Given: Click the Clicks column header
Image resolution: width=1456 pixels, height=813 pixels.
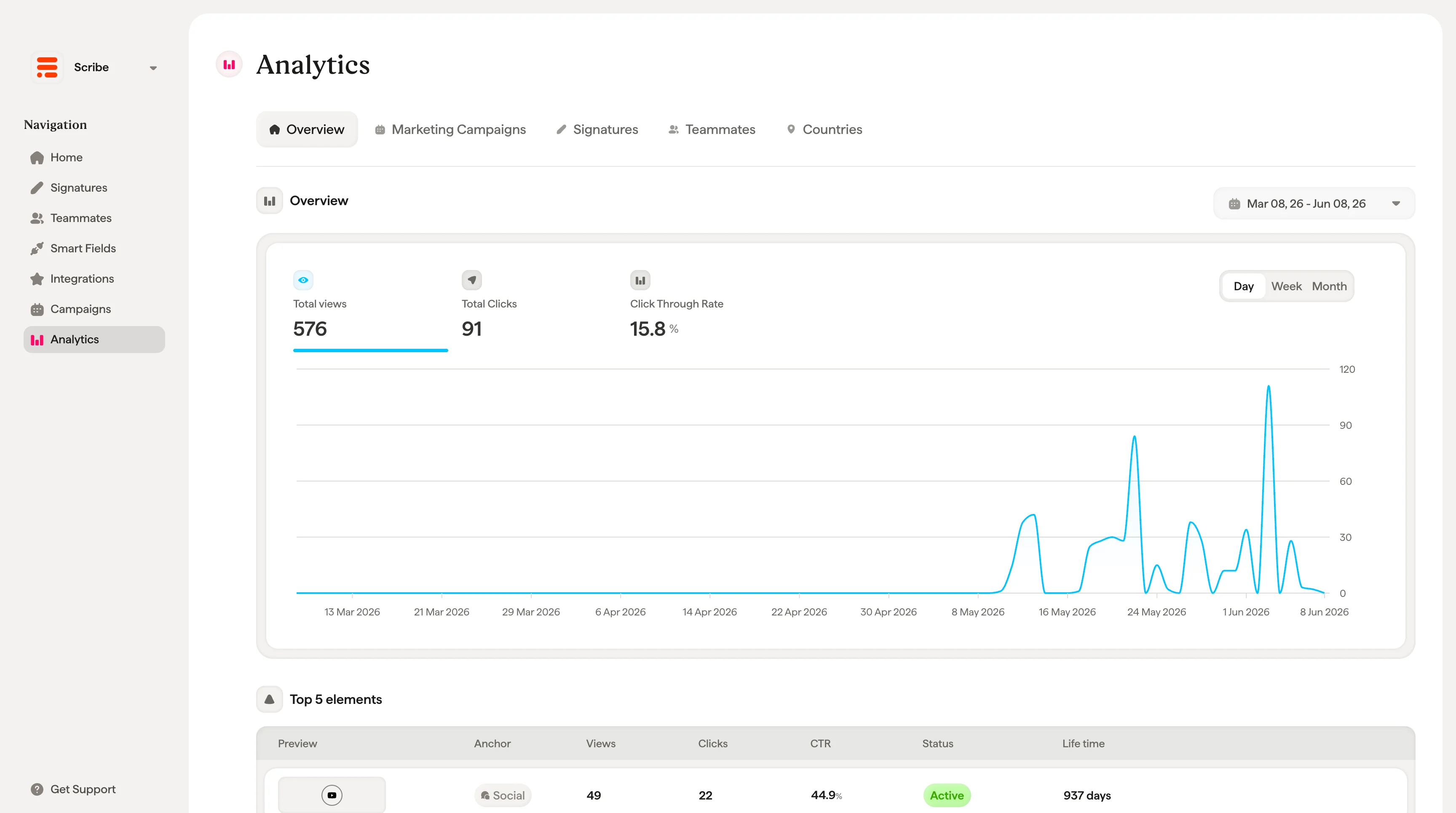Looking at the screenshot, I should 713,743.
